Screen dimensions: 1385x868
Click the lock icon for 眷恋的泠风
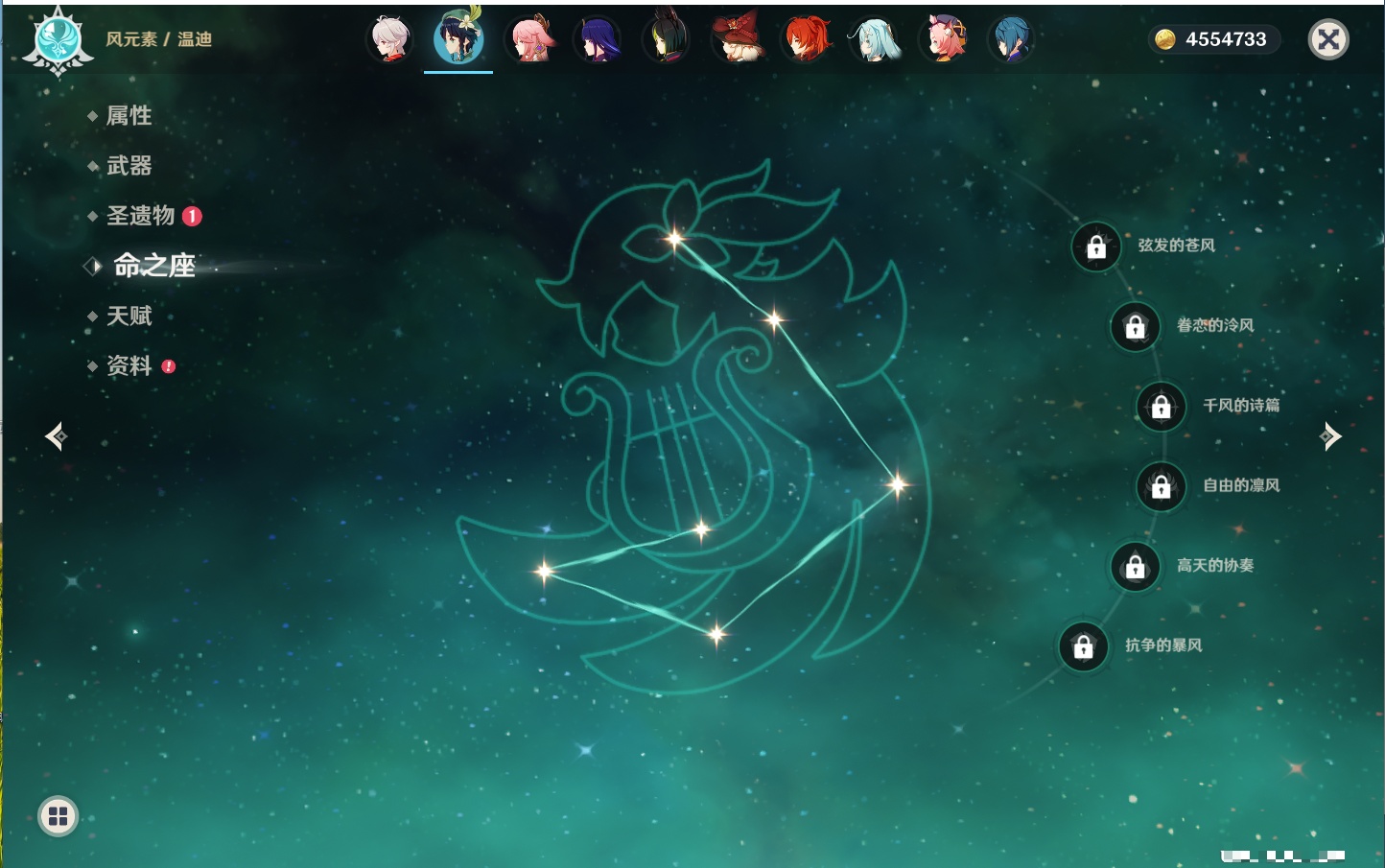[1136, 326]
